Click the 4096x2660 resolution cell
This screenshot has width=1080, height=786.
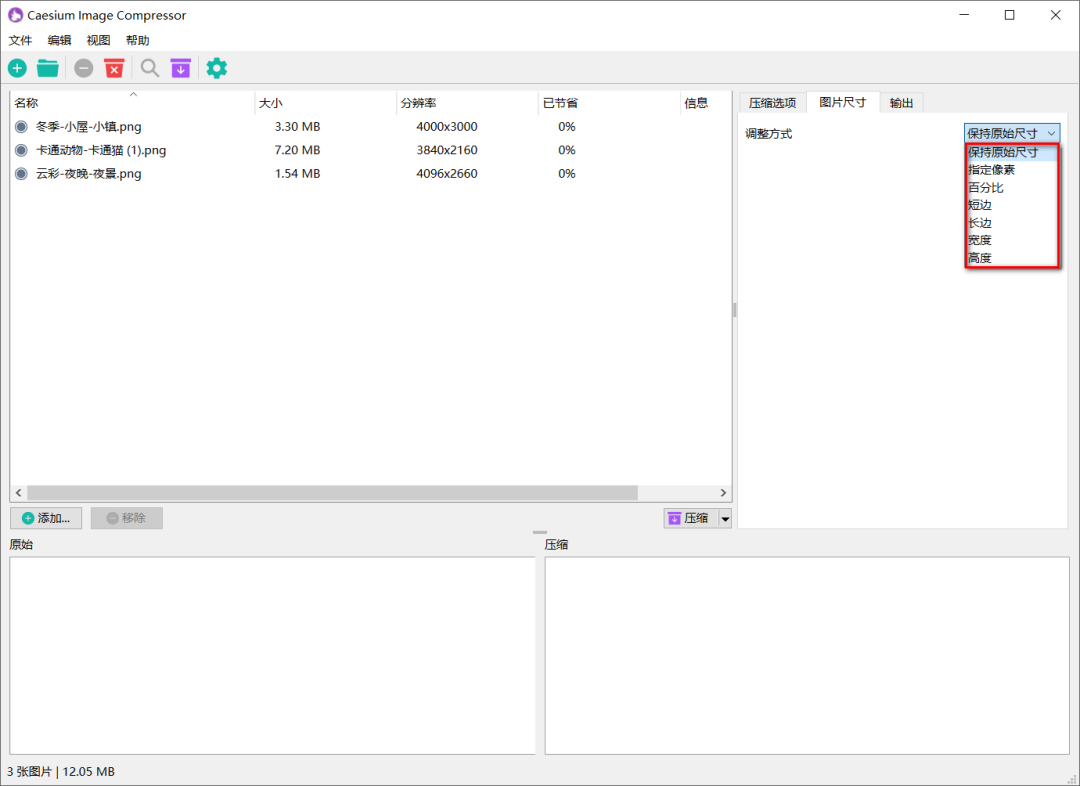(x=446, y=174)
